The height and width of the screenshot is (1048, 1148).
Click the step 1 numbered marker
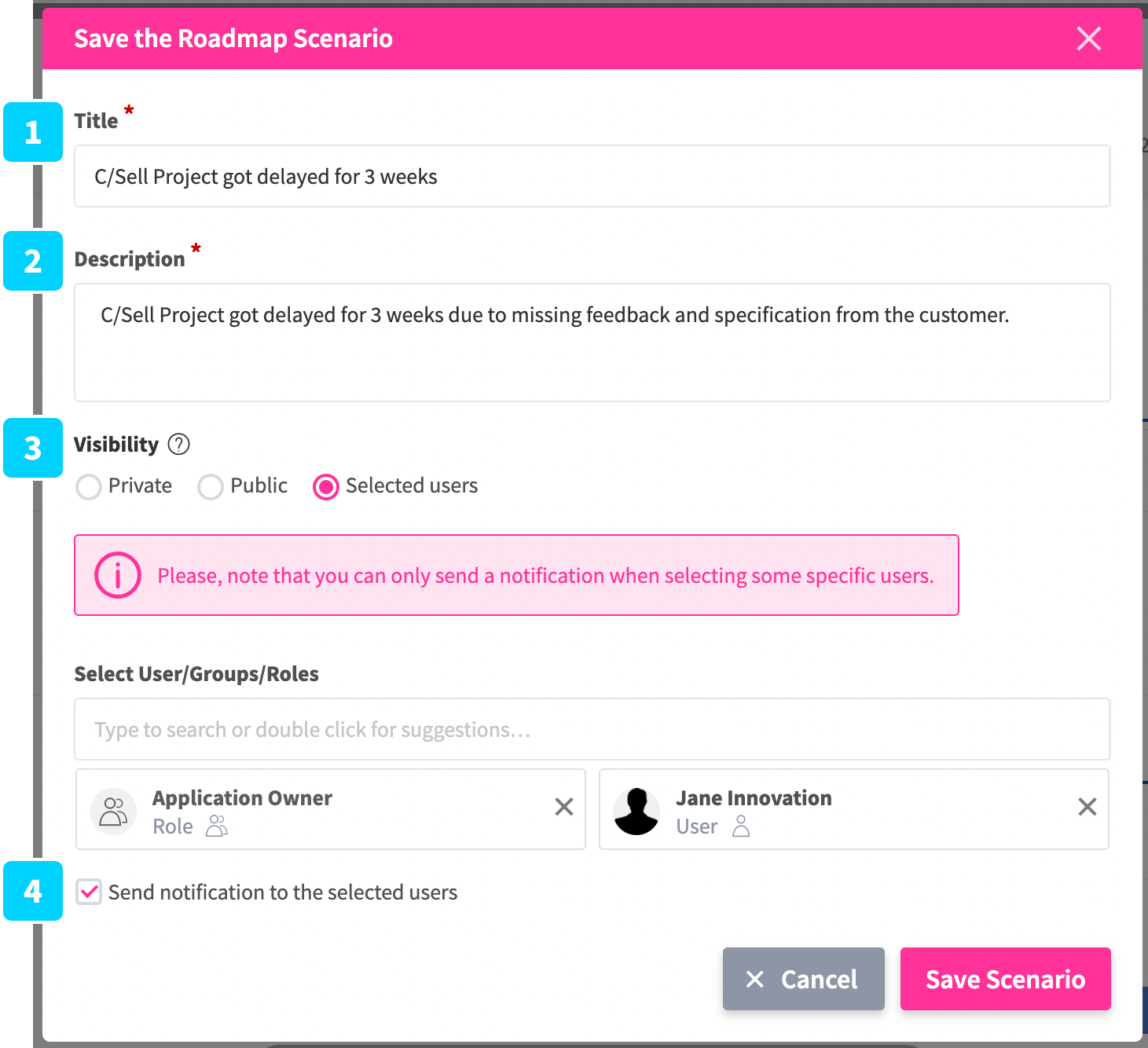click(33, 132)
